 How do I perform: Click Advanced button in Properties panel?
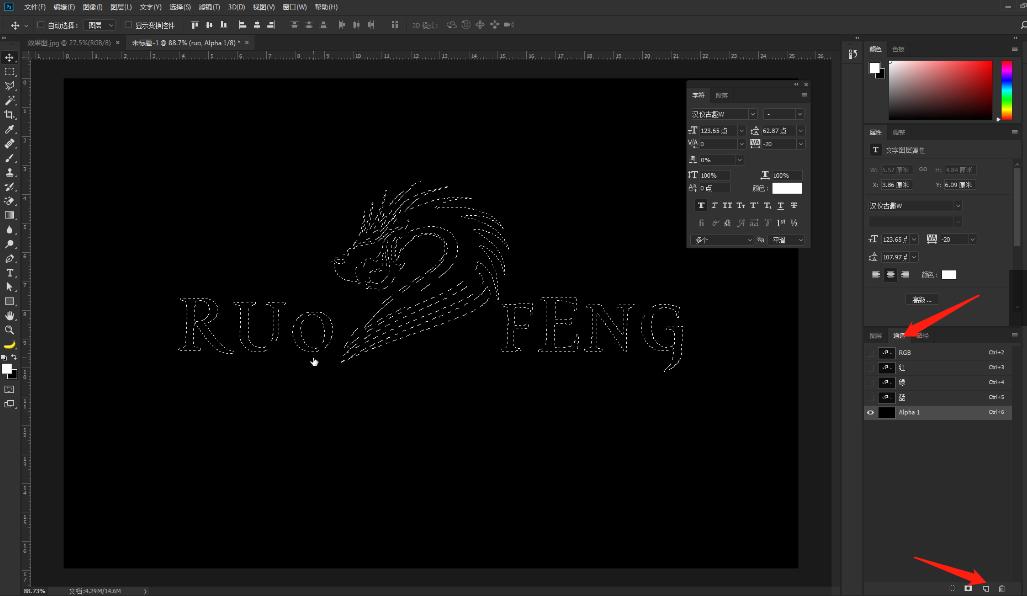(x=922, y=299)
